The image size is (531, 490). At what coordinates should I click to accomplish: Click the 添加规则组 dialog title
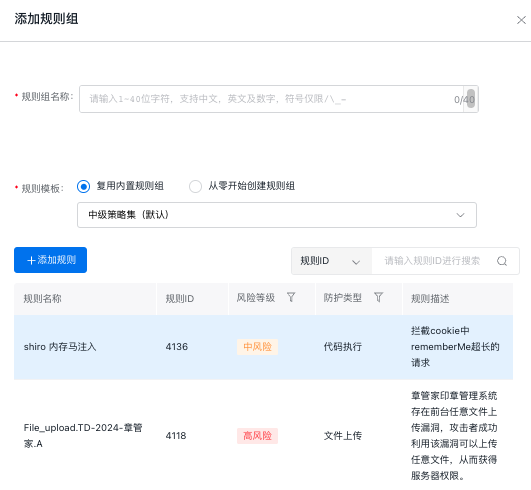click(46, 19)
